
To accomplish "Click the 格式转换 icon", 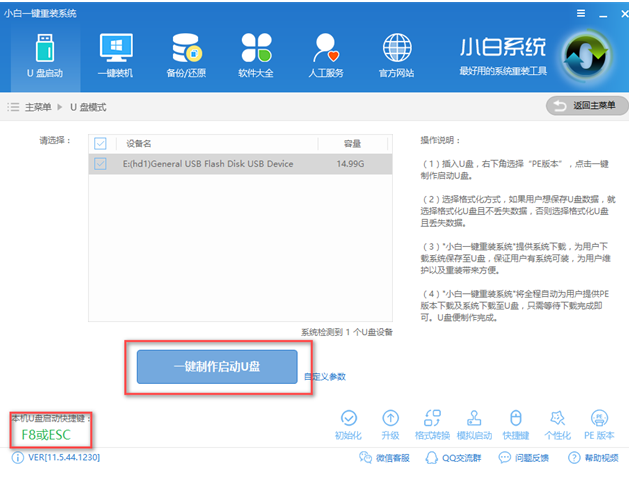I will (x=433, y=424).
